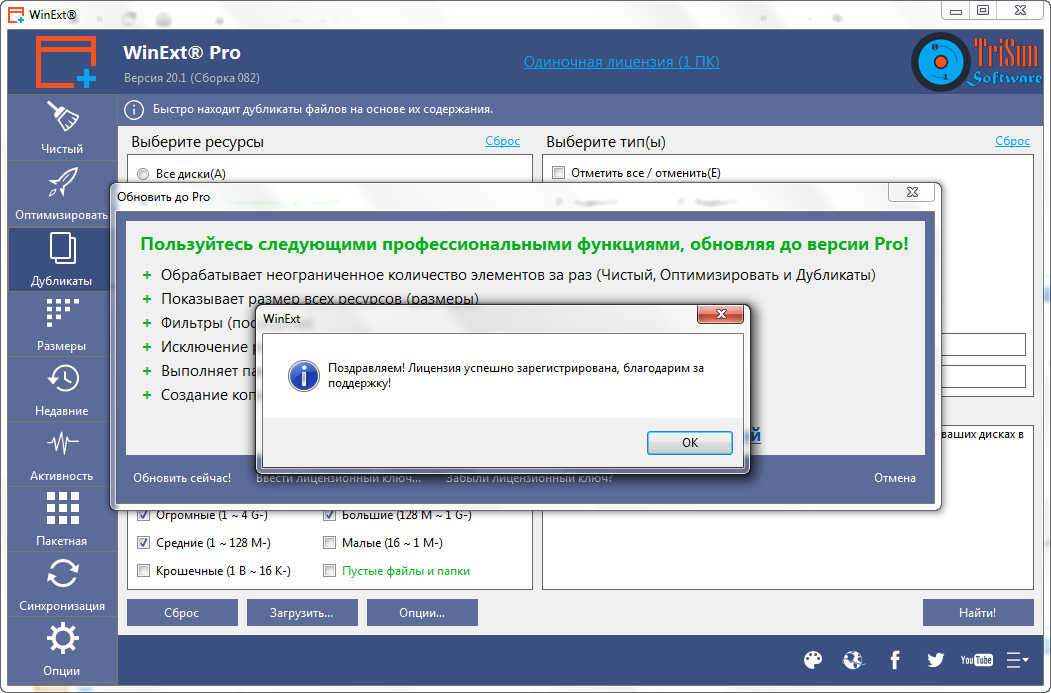Viewport: 1051px width, 693px height.
Task: Click the color palette theme icon
Action: 812,660
